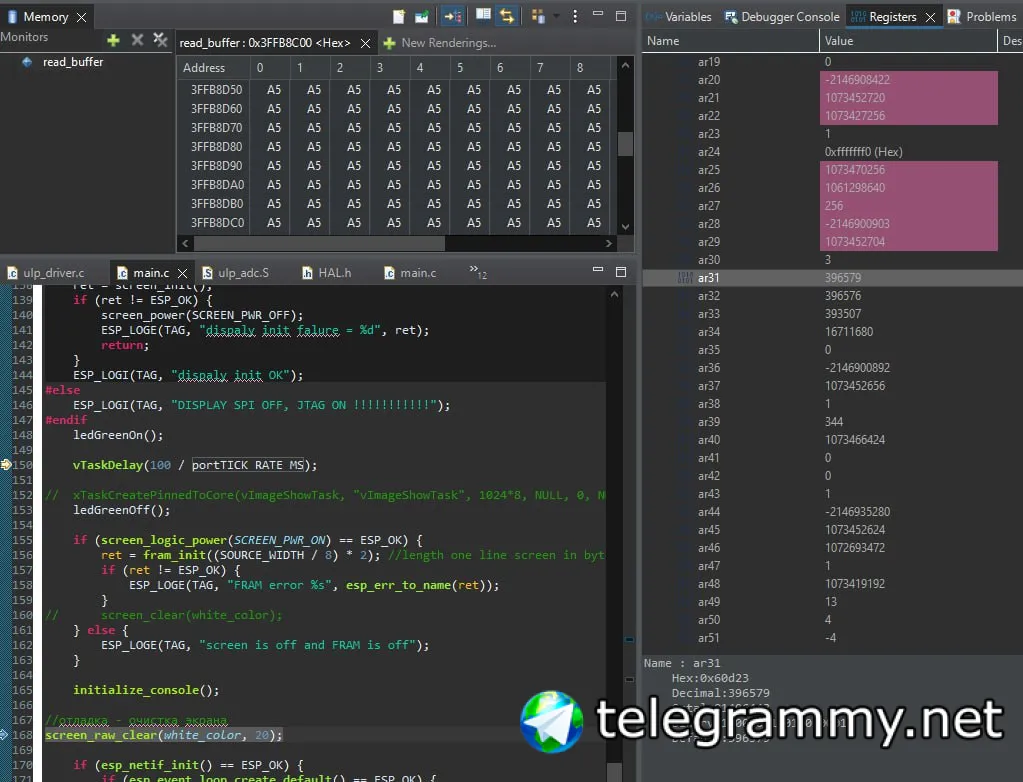Click the breakpoint marker at line 168
This screenshot has height=782, width=1023.
6,735
